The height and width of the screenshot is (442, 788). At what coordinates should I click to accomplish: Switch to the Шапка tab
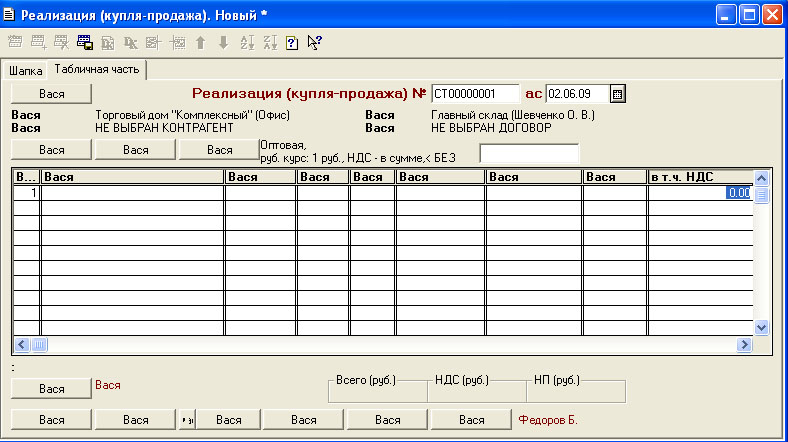[x=26, y=71]
